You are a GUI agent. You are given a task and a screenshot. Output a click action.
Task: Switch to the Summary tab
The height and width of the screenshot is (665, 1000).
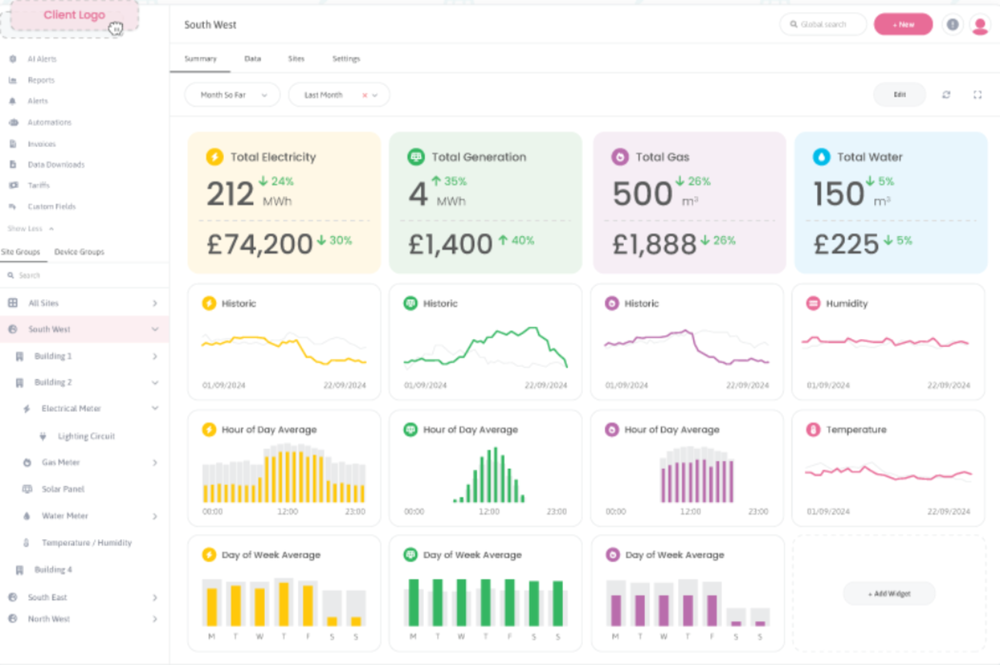click(200, 59)
